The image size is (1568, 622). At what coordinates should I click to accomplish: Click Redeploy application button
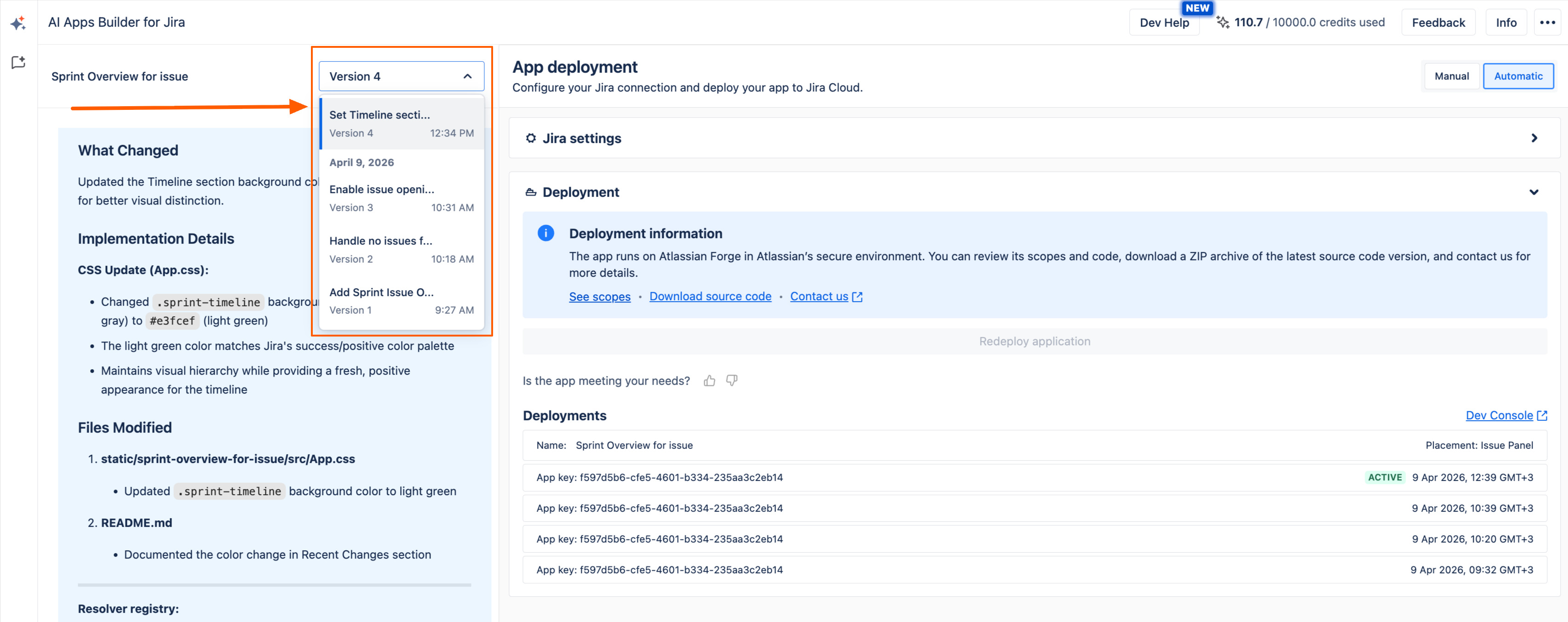point(1034,342)
